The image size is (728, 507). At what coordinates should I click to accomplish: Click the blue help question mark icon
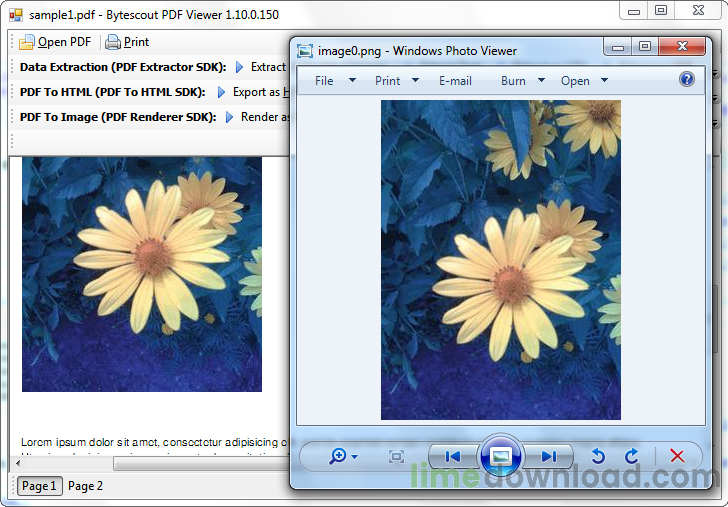[687, 80]
